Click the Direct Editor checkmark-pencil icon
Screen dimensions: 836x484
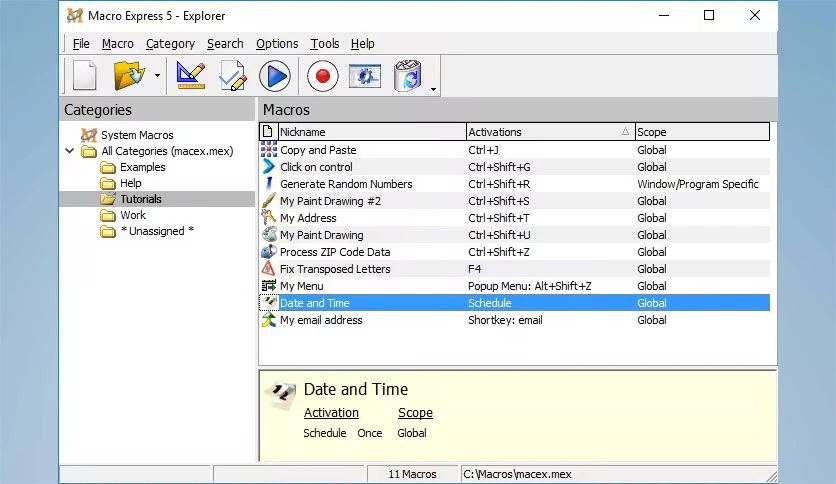point(232,76)
